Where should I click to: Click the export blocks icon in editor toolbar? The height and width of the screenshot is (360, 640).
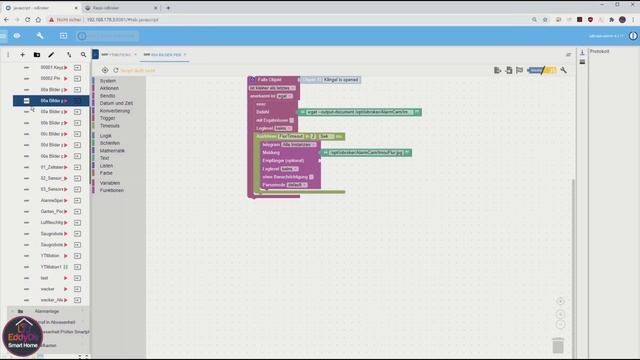[497, 70]
